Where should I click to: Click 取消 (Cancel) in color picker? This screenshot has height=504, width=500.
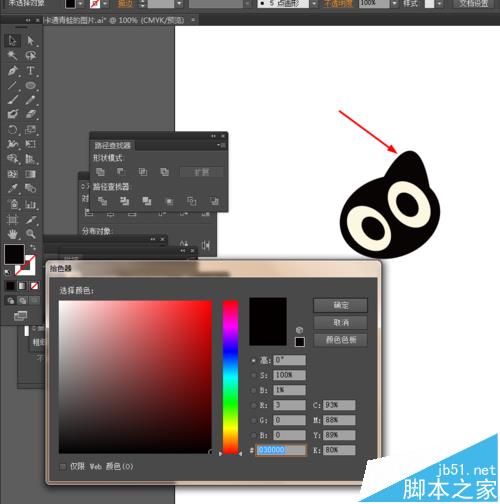(340, 322)
